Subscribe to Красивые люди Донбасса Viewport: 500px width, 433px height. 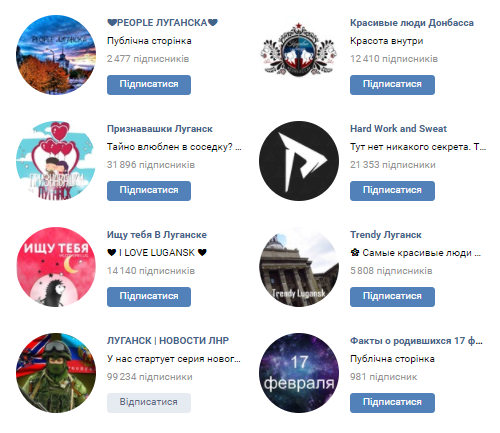[392, 85]
